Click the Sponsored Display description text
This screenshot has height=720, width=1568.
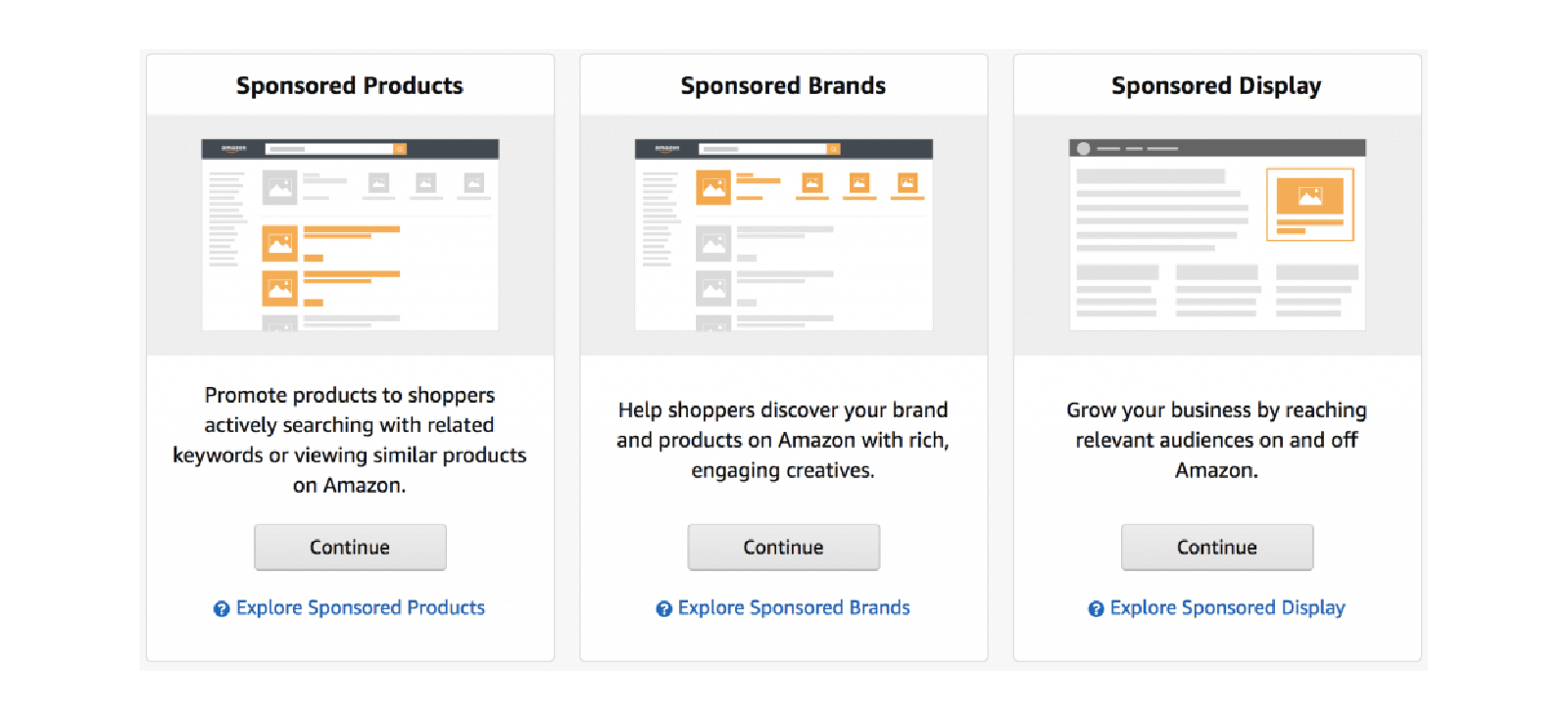pos(1216,440)
